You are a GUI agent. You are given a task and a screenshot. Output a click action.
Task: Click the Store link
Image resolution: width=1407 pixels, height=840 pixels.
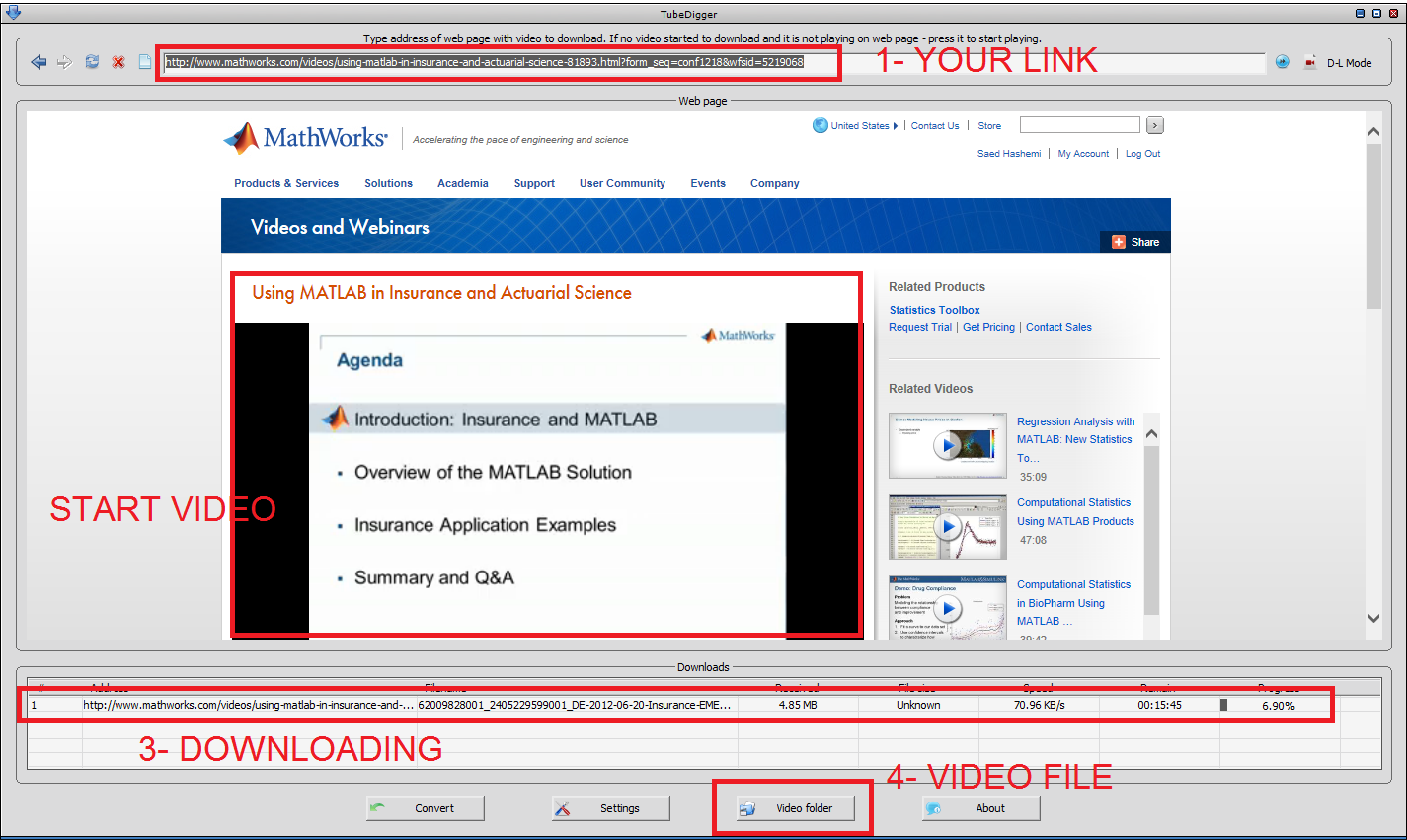pyautogui.click(x=989, y=126)
